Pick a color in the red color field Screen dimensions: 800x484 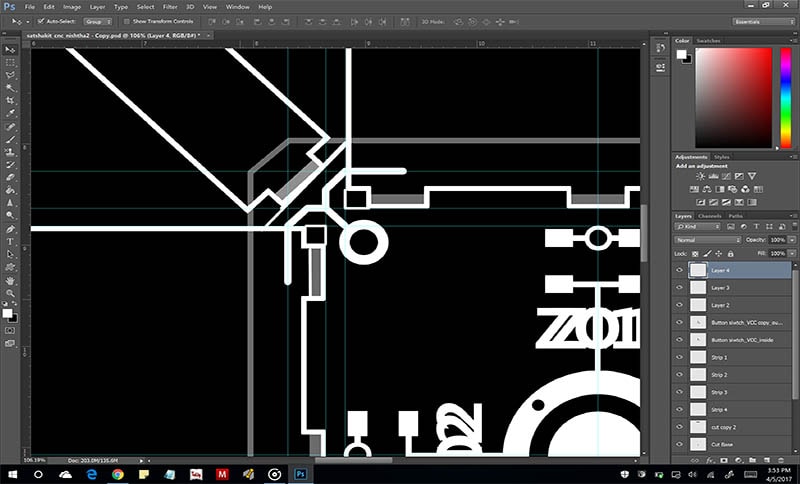pyautogui.click(x=734, y=98)
